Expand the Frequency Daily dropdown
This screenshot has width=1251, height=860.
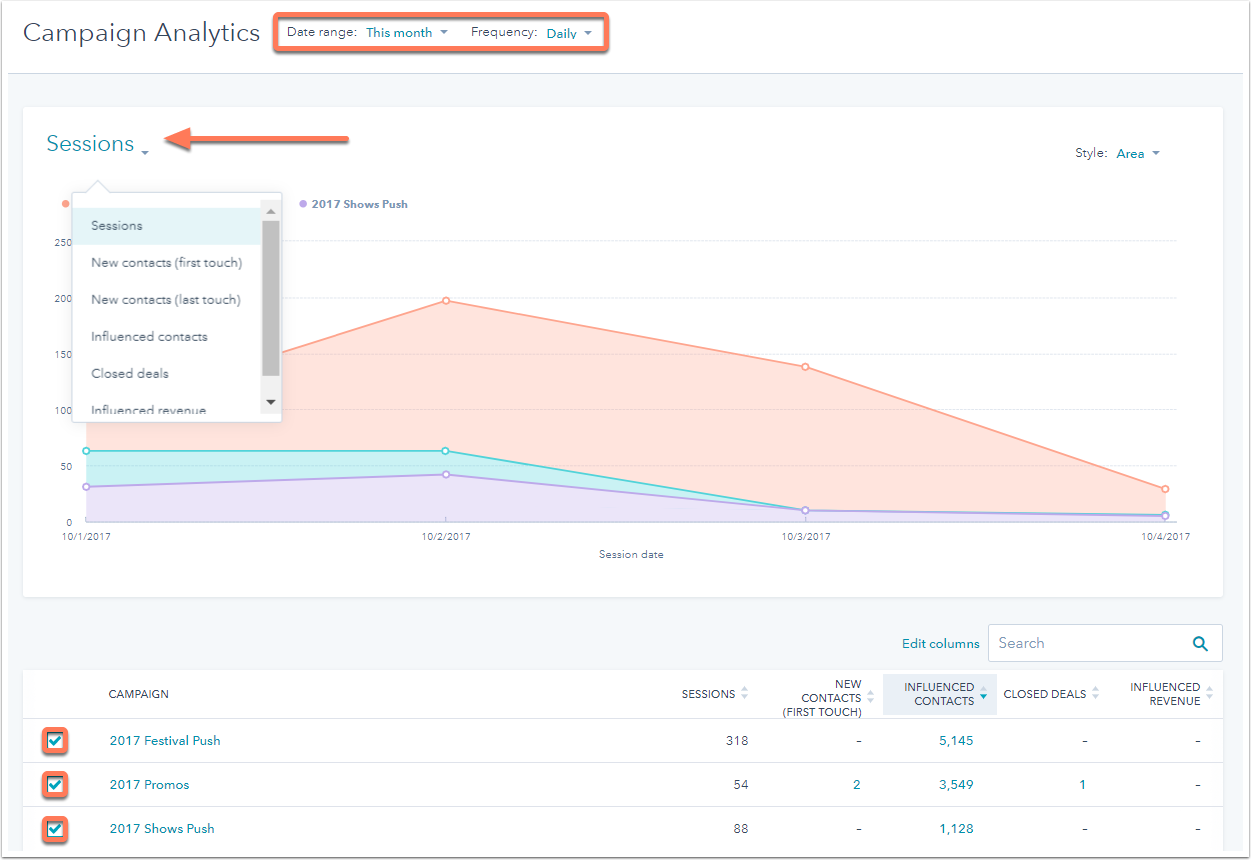point(568,33)
